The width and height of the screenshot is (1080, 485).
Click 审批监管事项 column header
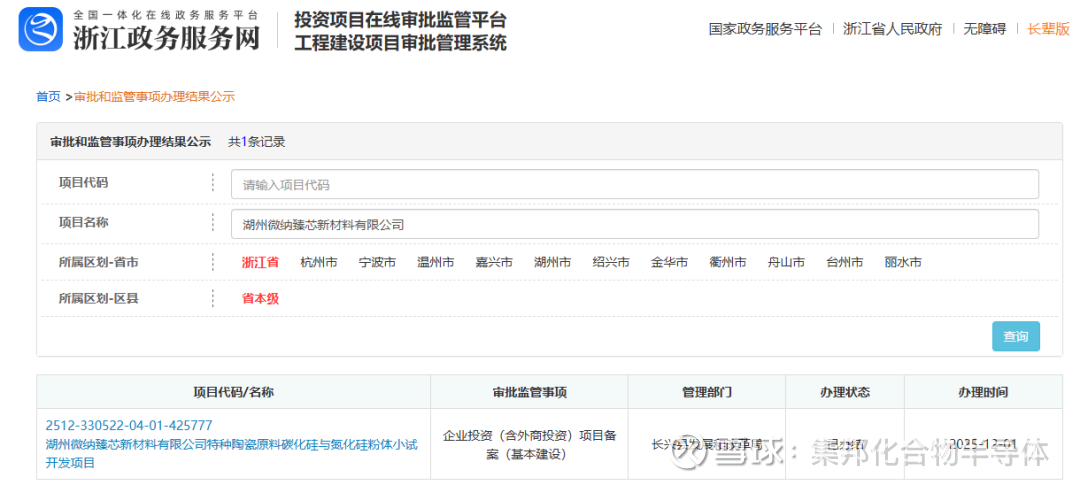[x=530, y=392]
